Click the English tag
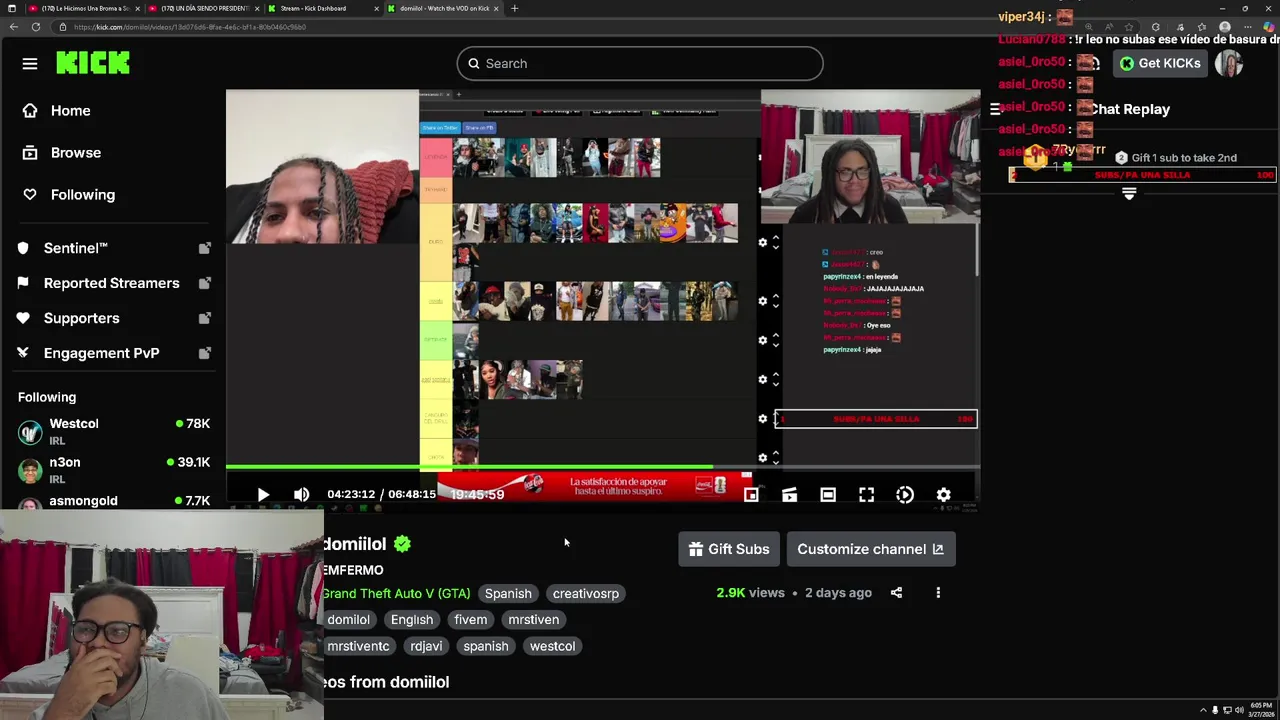 [412, 620]
